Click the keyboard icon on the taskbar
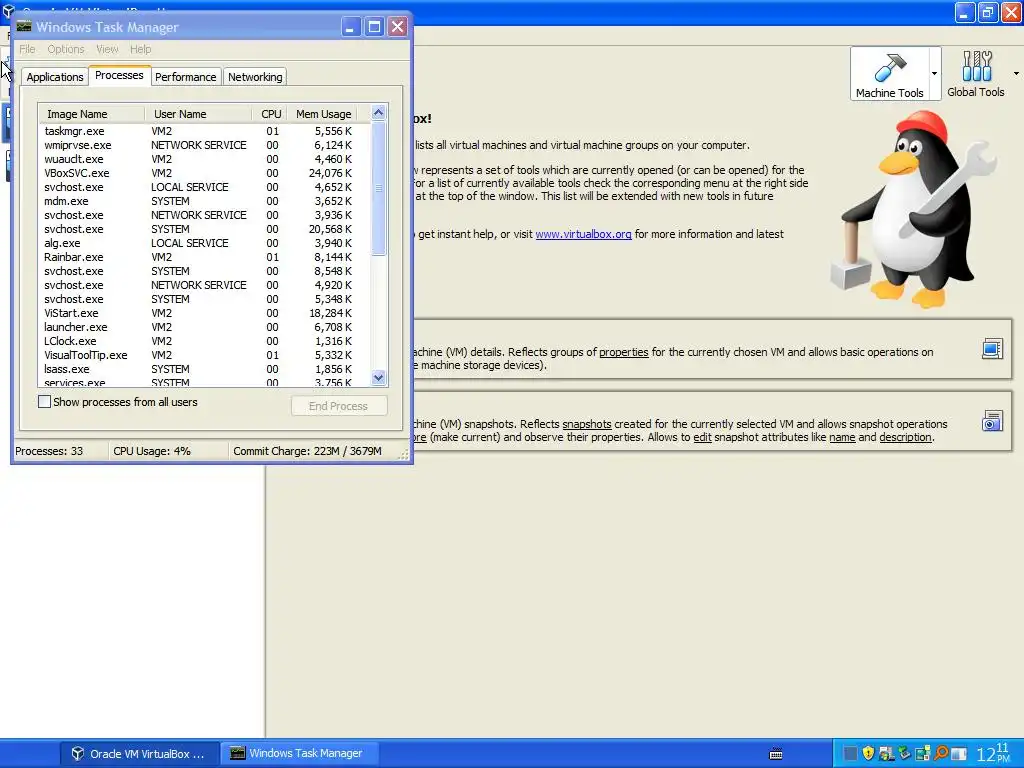Screen dimensions: 1024x768 [x=776, y=754]
